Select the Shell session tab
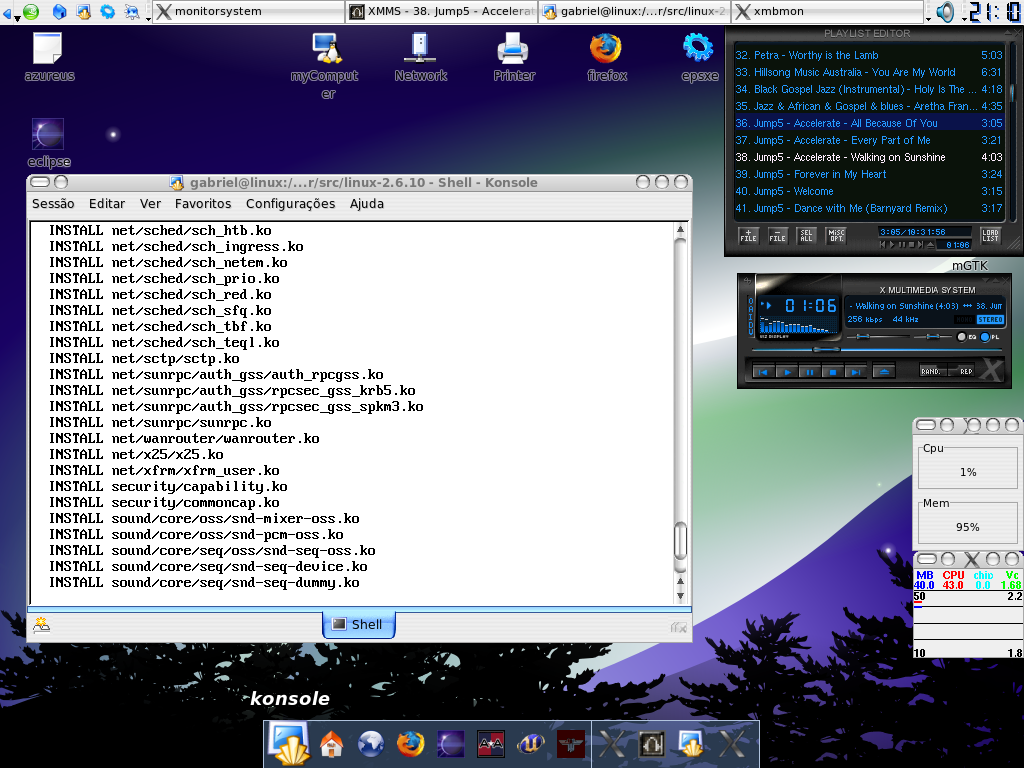The height and width of the screenshot is (768, 1024). tap(359, 624)
